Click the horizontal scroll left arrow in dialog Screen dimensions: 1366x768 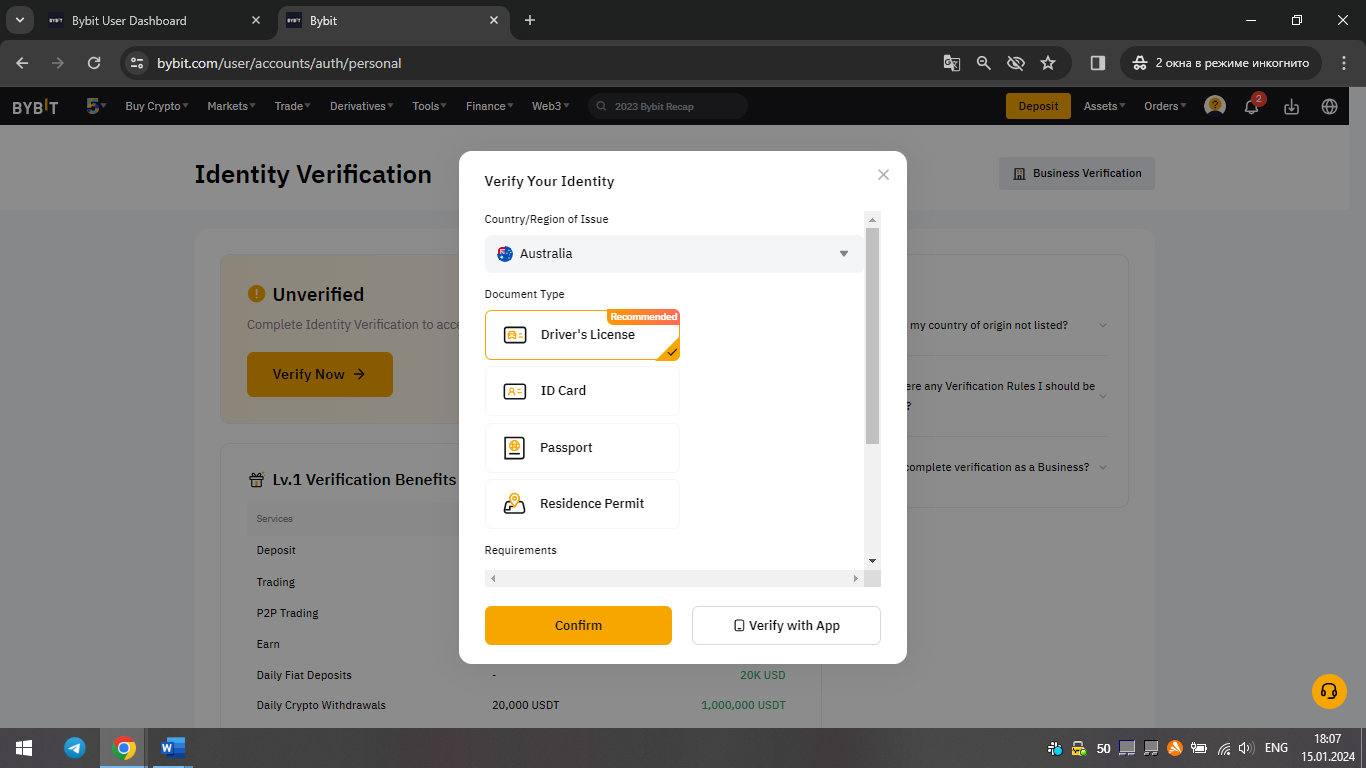[493, 578]
